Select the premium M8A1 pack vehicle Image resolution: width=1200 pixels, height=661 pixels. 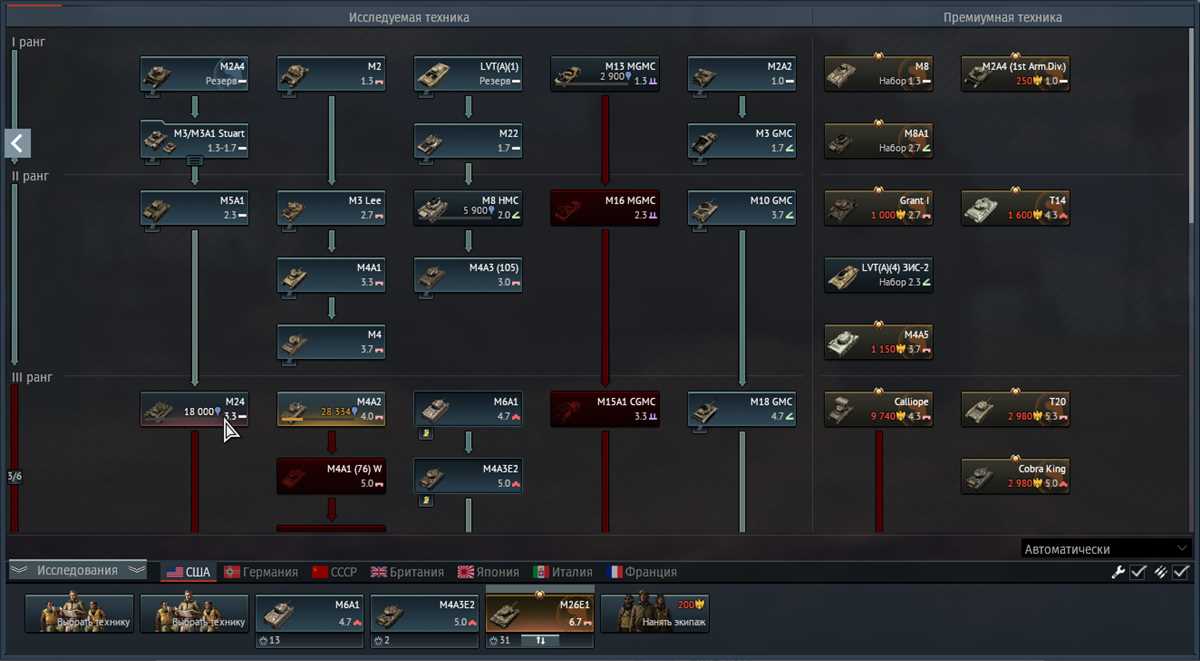879,141
